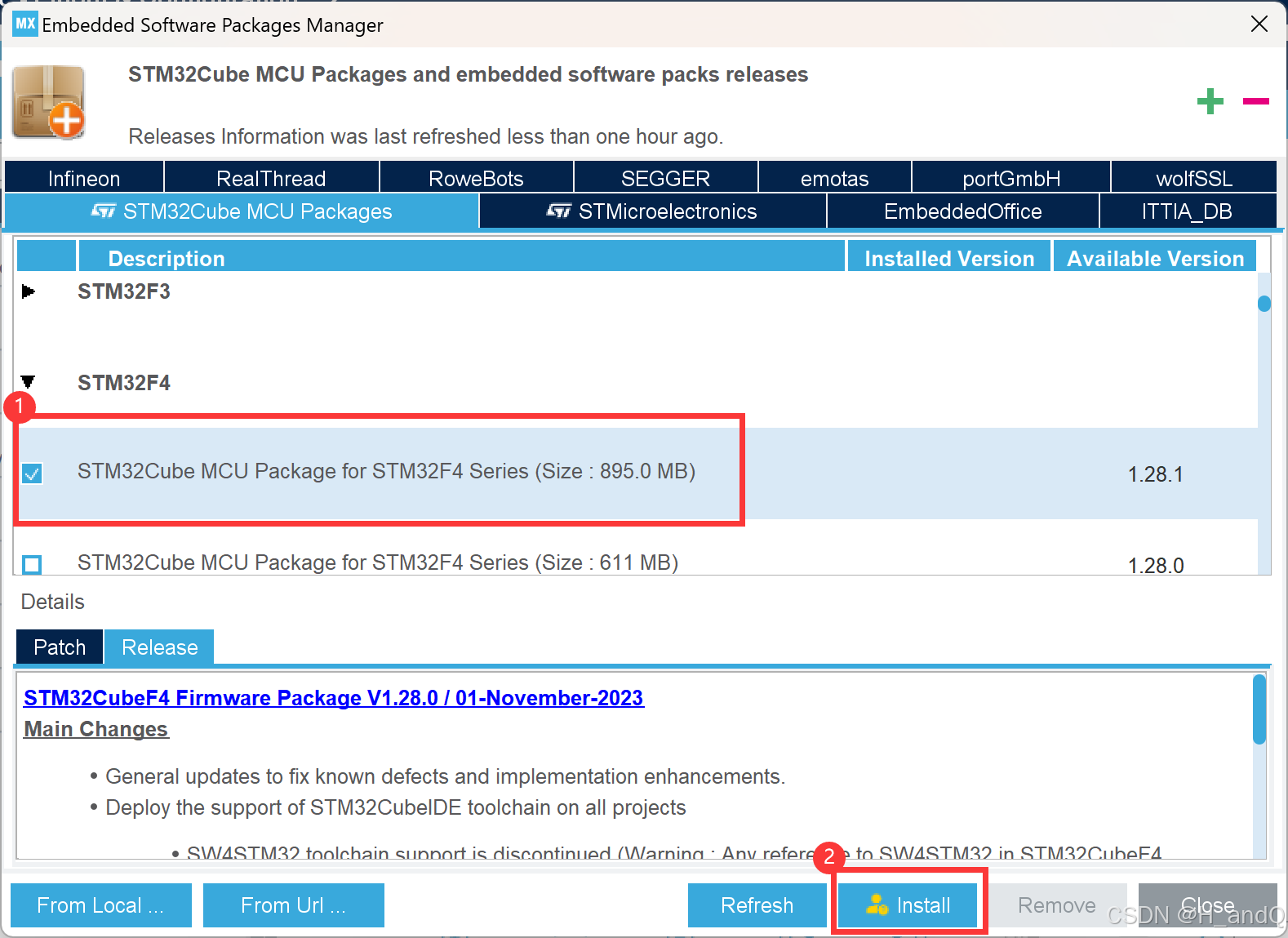The height and width of the screenshot is (938, 1288).
Task: Click the 1.28.1 available version cell
Action: [1156, 474]
